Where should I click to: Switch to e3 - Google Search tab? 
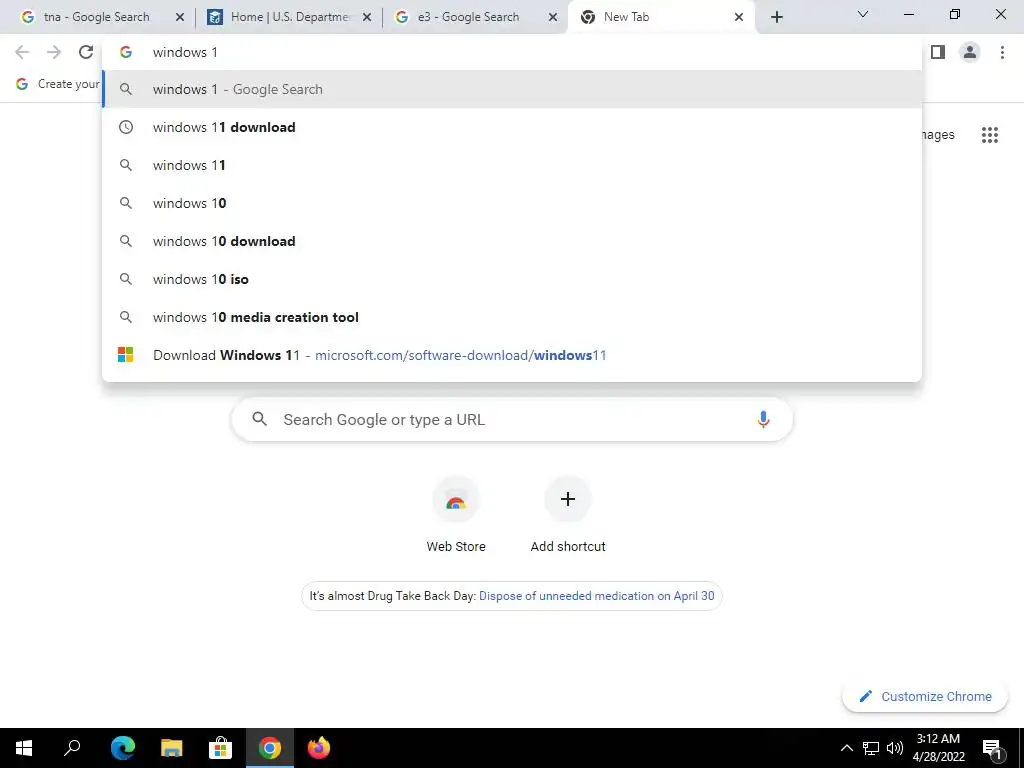point(473,17)
